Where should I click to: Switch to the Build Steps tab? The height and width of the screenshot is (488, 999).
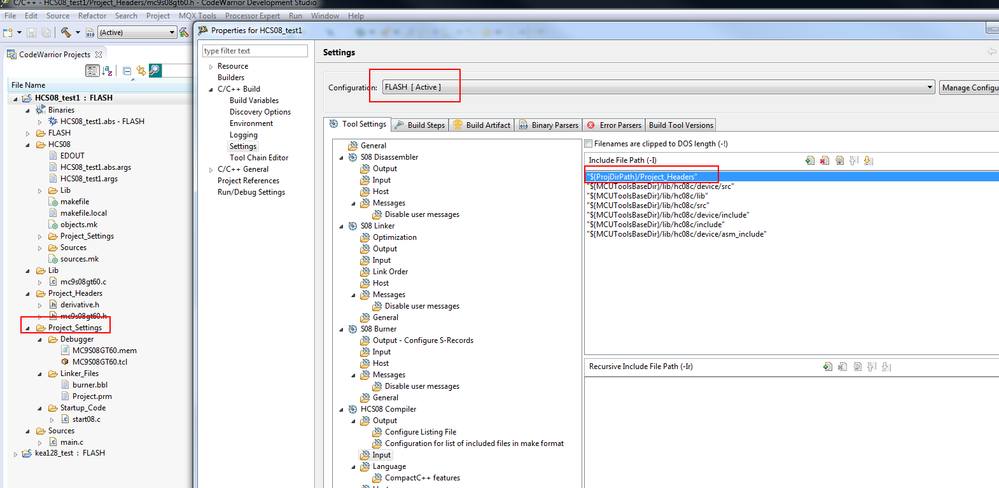[x=419, y=125]
